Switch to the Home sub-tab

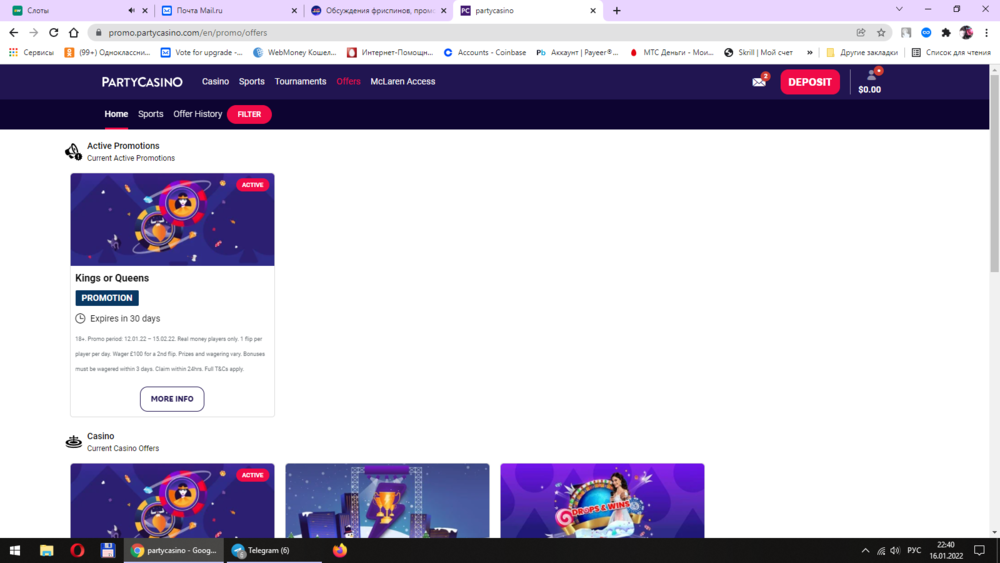[x=116, y=114]
